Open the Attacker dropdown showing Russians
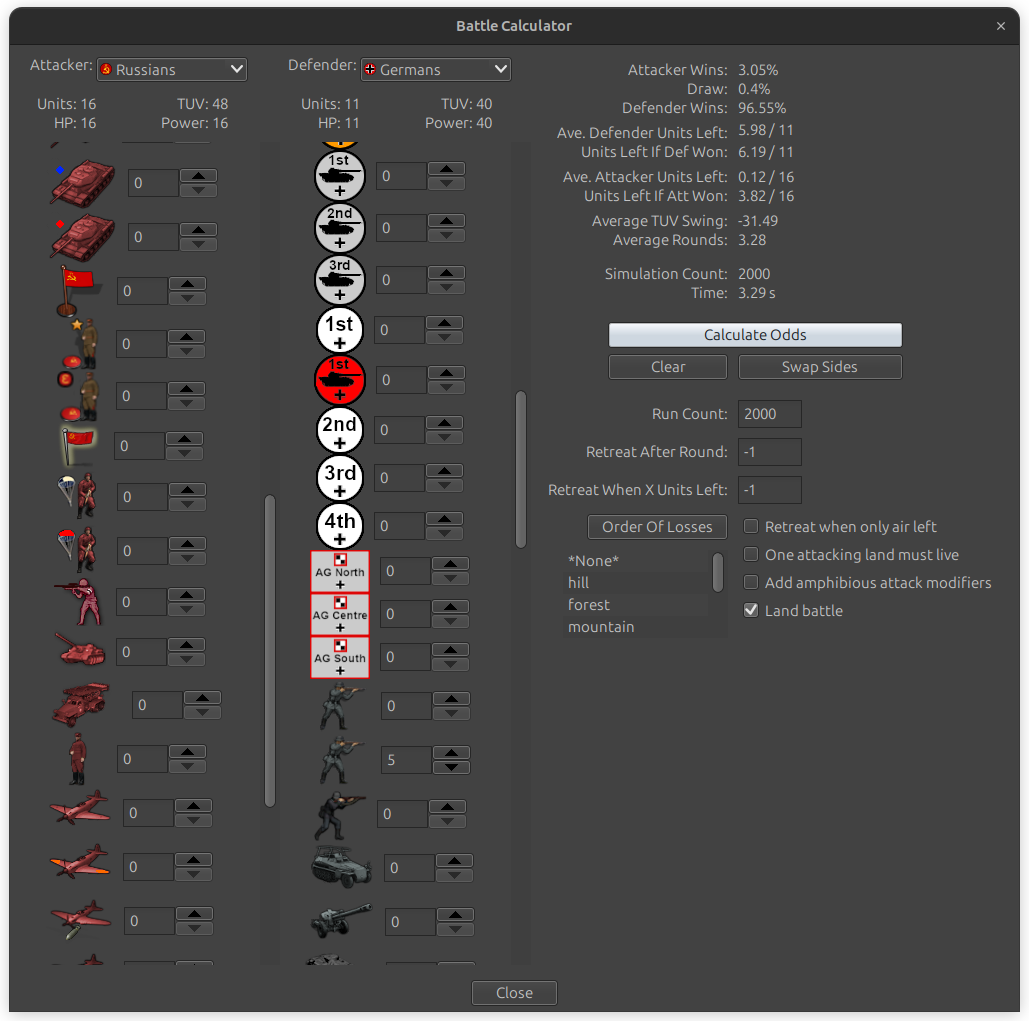Image resolution: width=1029 pixels, height=1021 pixels. (171, 69)
